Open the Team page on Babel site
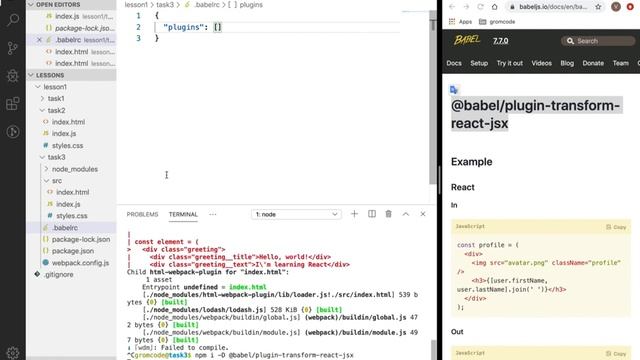The width and height of the screenshot is (640, 360). 620,63
